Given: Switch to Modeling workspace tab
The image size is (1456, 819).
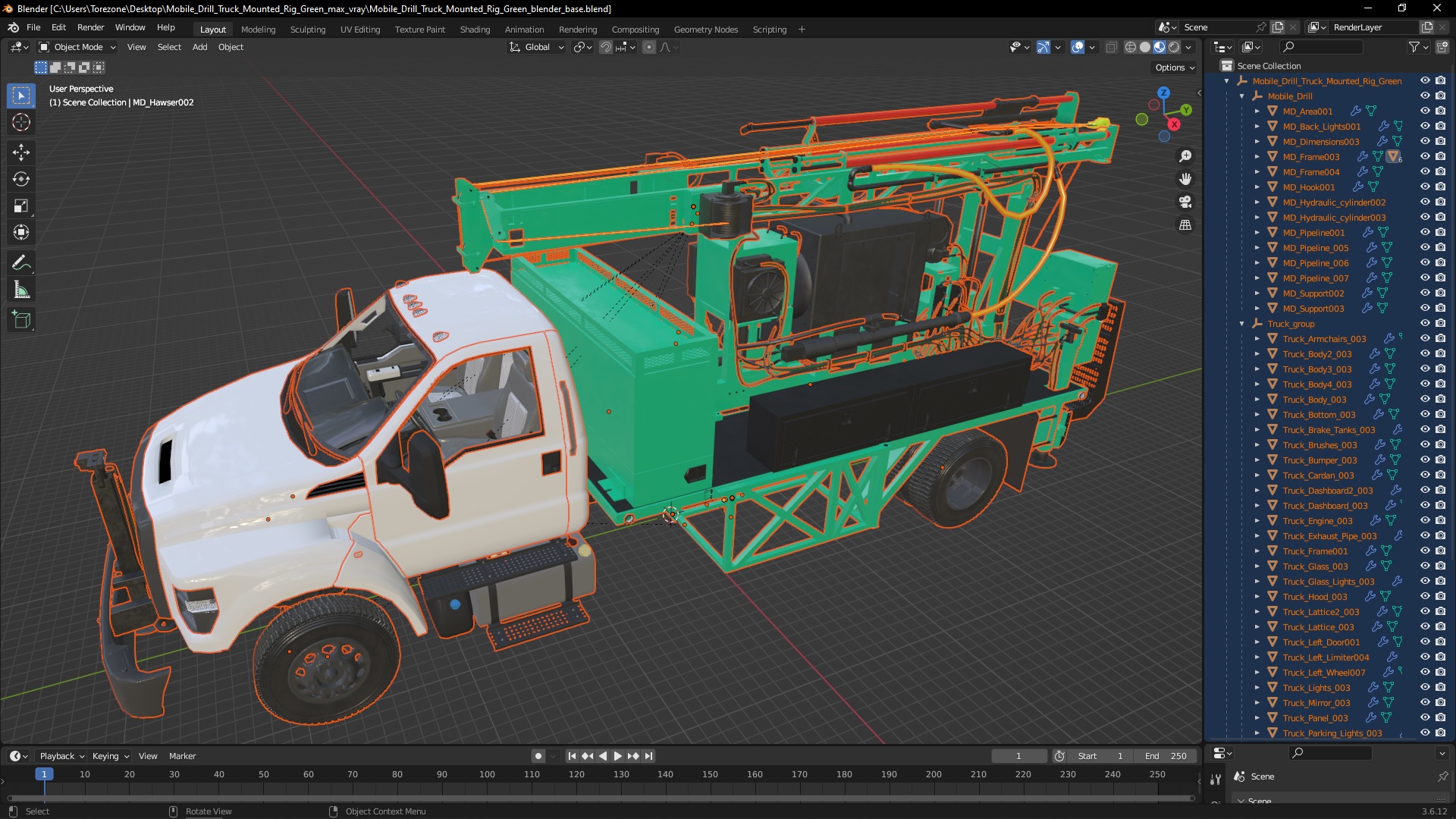Looking at the screenshot, I should point(258,30).
